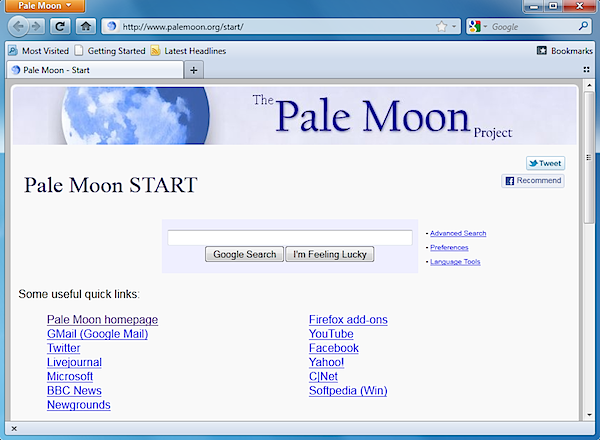Screen dimensions: 600x440
Task: Open the Pale Moon application menu button
Action: coord(45,6)
